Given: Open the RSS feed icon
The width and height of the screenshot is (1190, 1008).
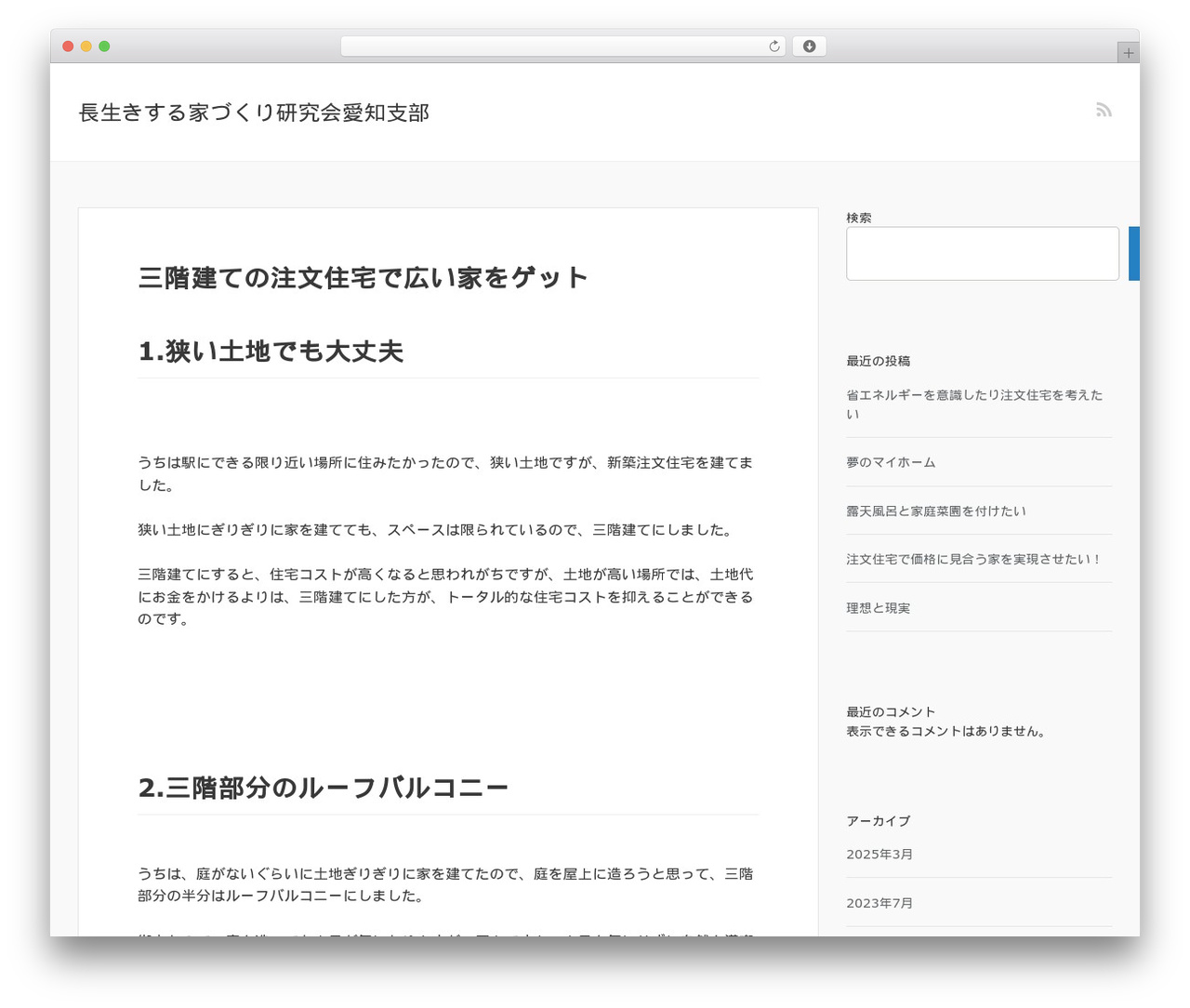Looking at the screenshot, I should [1104, 110].
